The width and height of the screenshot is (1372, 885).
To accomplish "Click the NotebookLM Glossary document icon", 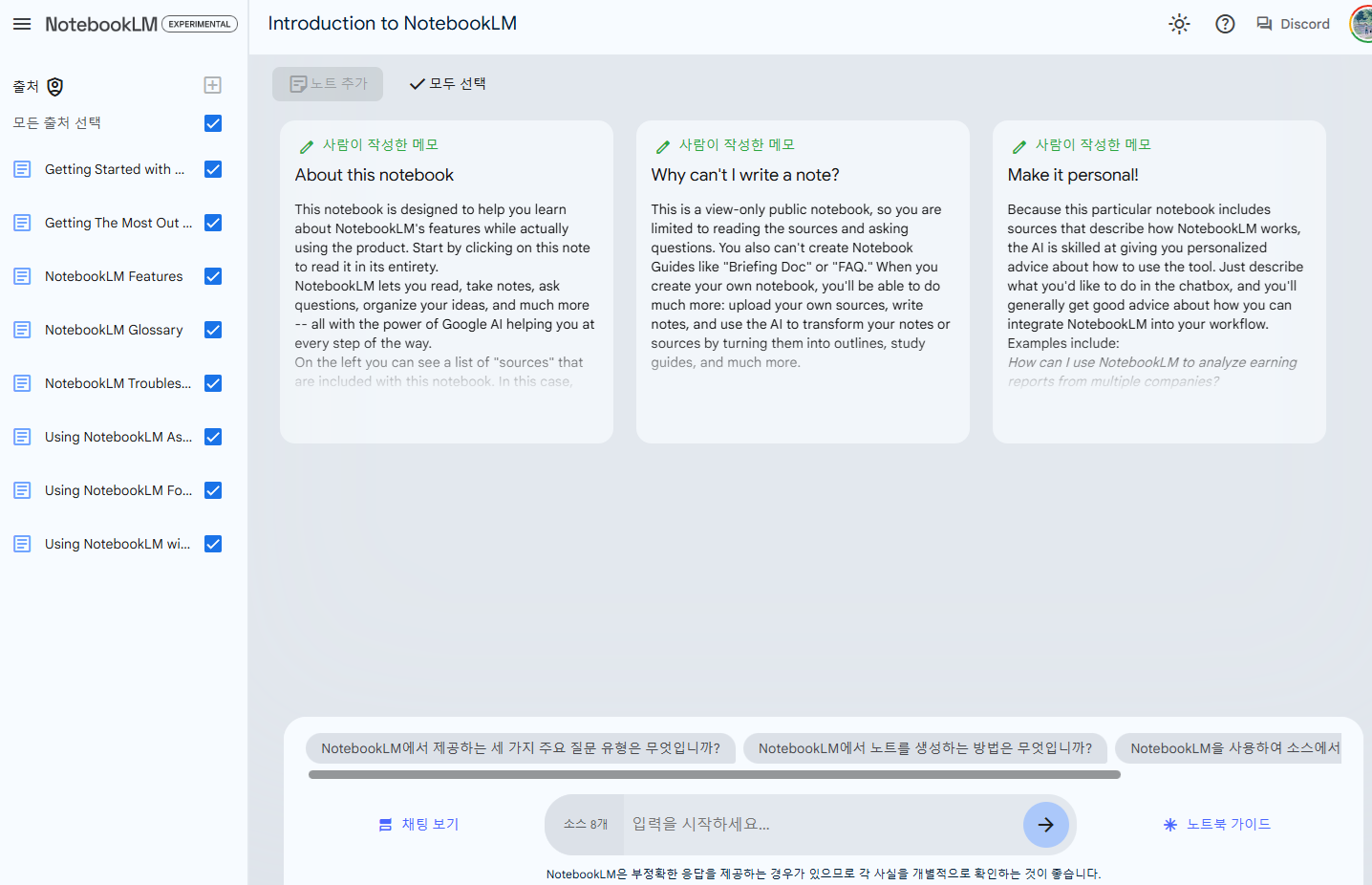I will tap(22, 330).
